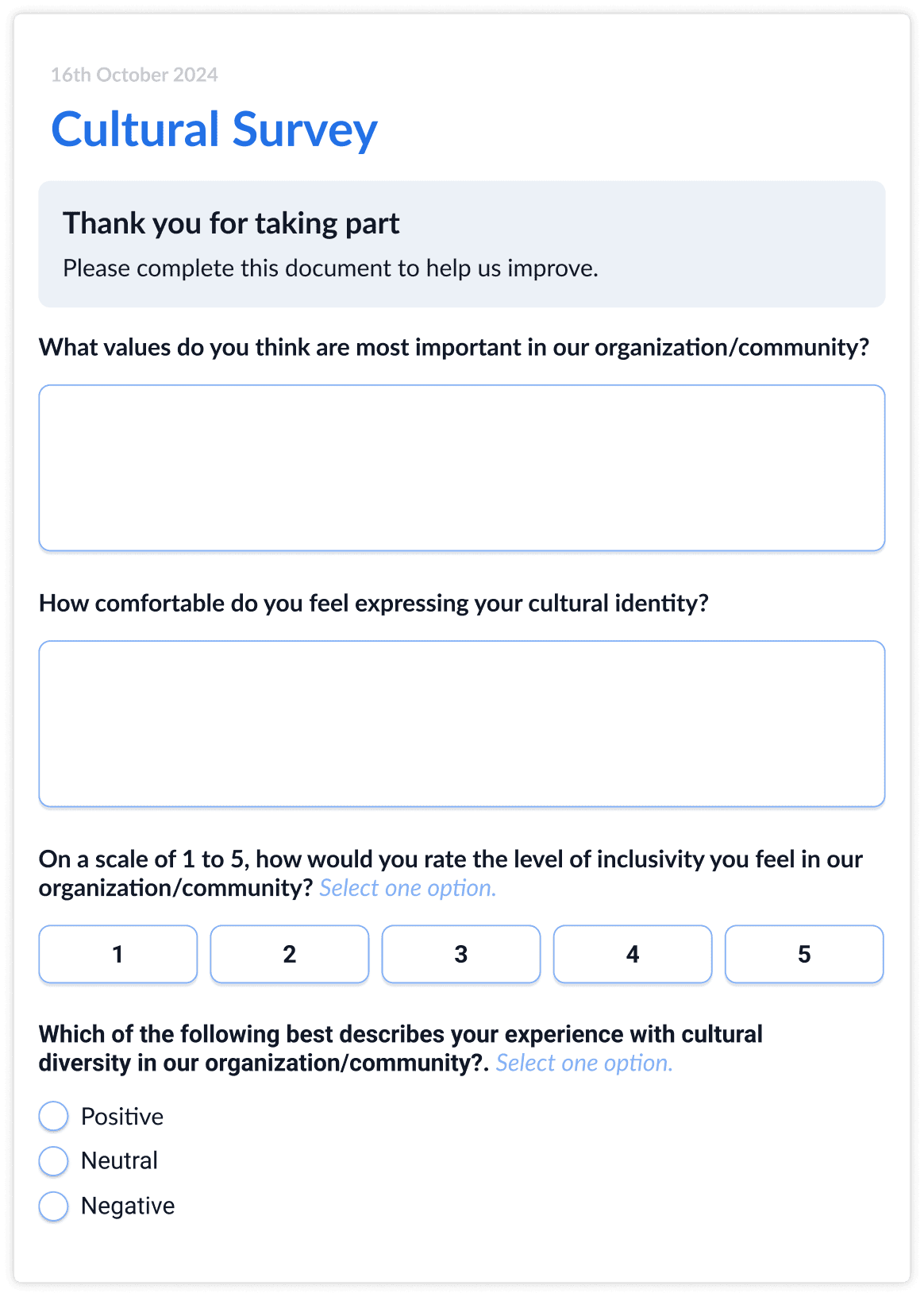The height and width of the screenshot is (1297, 924).
Task: Click the 16th October 2024 date
Action: [x=134, y=75]
